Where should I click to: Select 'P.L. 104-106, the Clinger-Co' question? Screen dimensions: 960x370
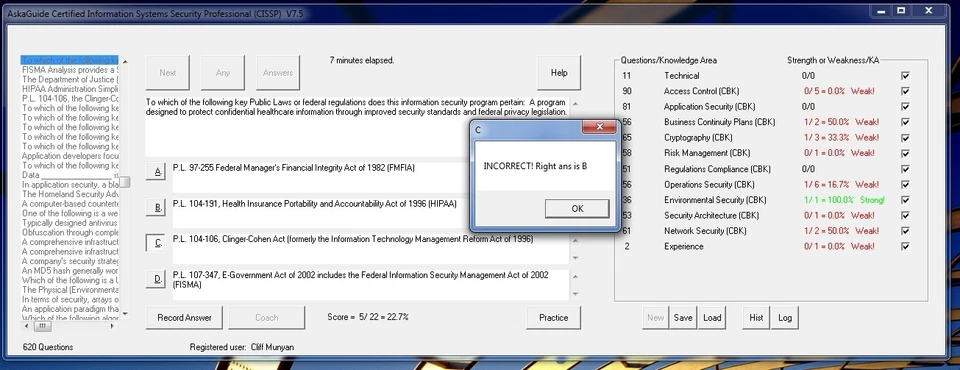70,99
